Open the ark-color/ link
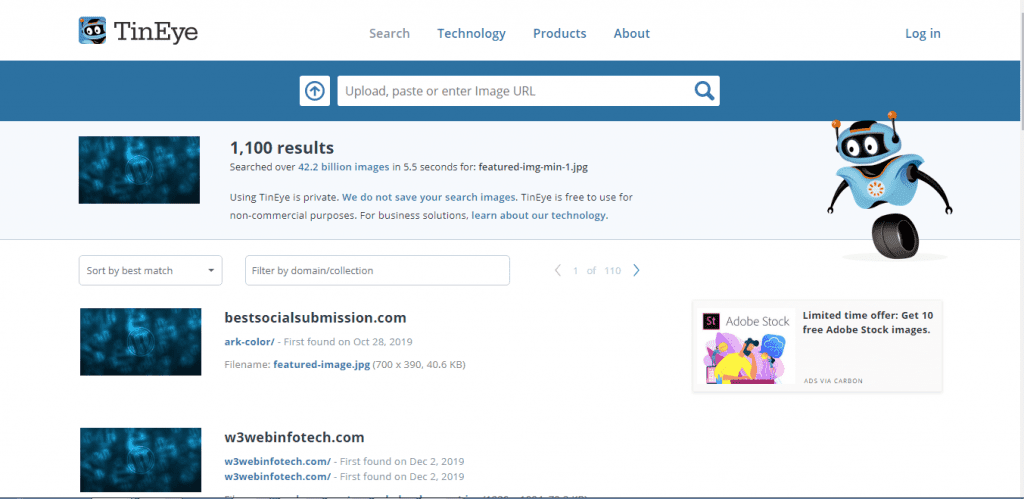This screenshot has height=499, width=1024. click(x=249, y=341)
